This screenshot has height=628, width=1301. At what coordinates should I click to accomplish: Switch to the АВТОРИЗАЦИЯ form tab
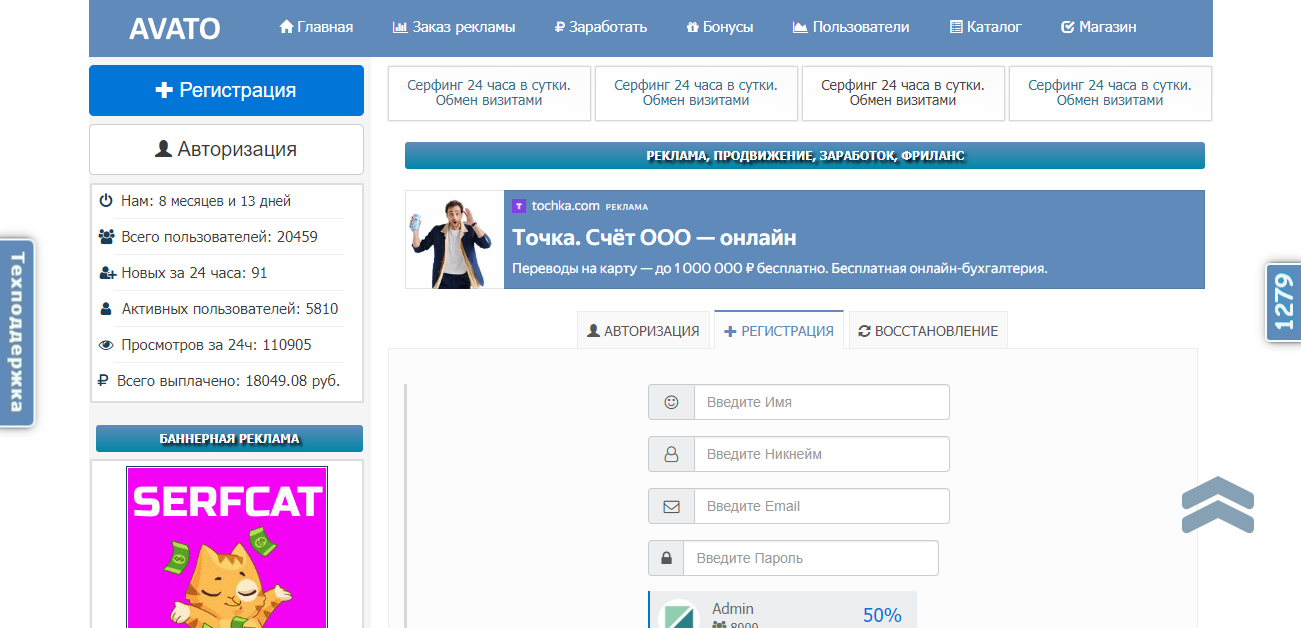coord(643,331)
